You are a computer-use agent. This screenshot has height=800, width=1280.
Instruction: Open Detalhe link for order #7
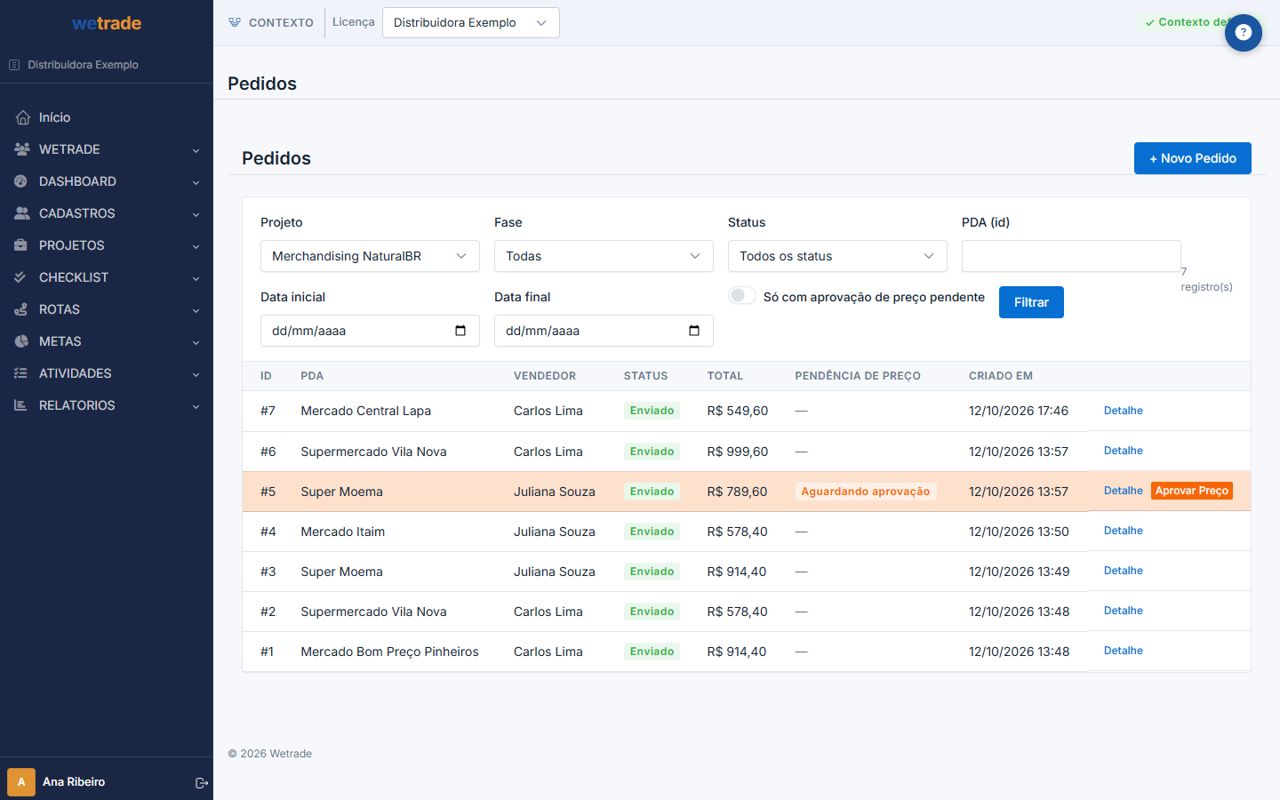[1123, 411]
